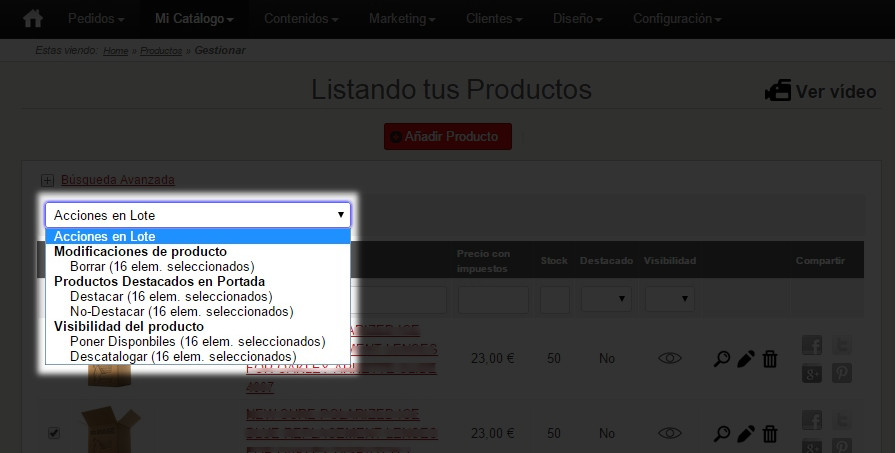895x453 pixels.
Task: Select the highlighted Acciones en Lote option
Action: 197,236
